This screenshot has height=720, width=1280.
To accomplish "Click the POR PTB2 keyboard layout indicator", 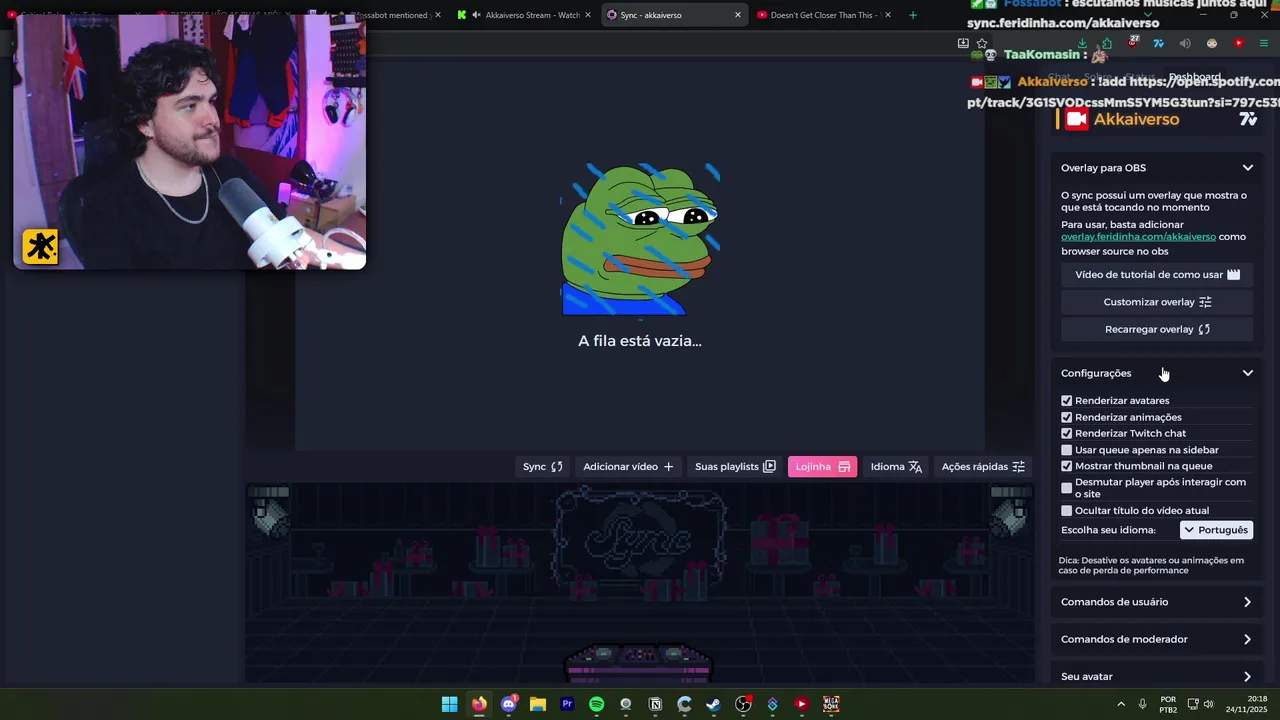I will click(1168, 704).
